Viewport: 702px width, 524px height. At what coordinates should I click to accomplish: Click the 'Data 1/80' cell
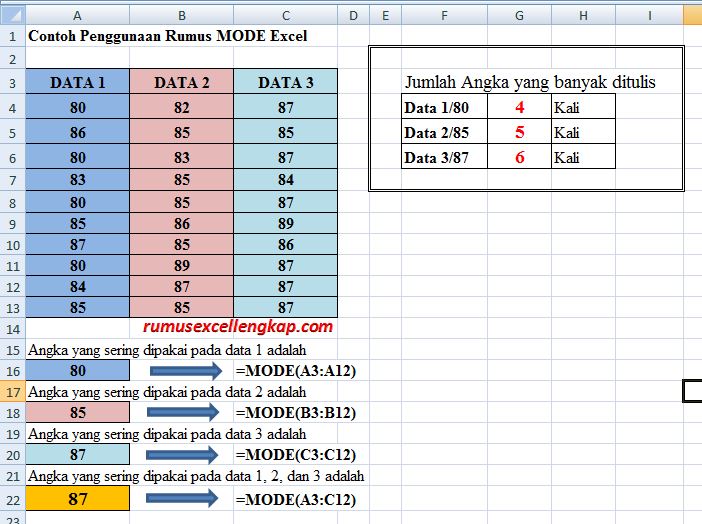445,107
